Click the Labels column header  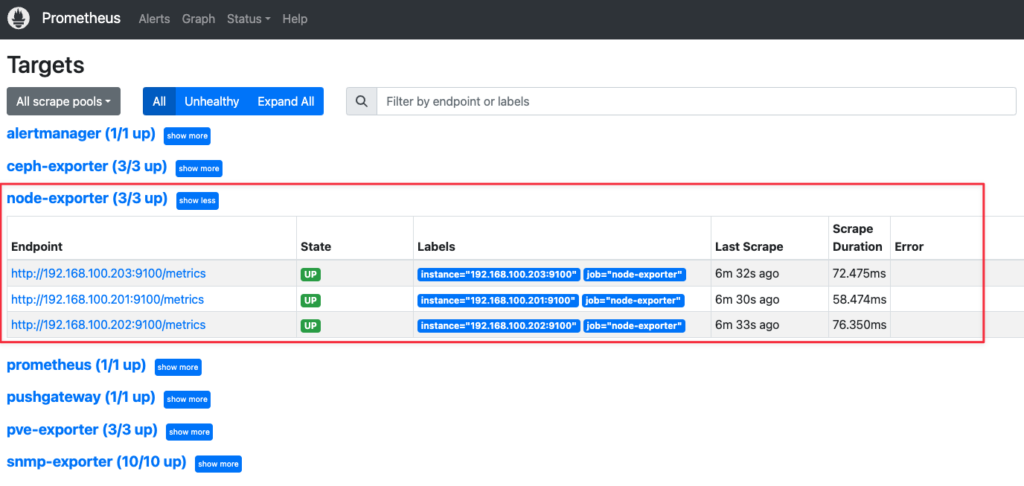[x=436, y=247]
